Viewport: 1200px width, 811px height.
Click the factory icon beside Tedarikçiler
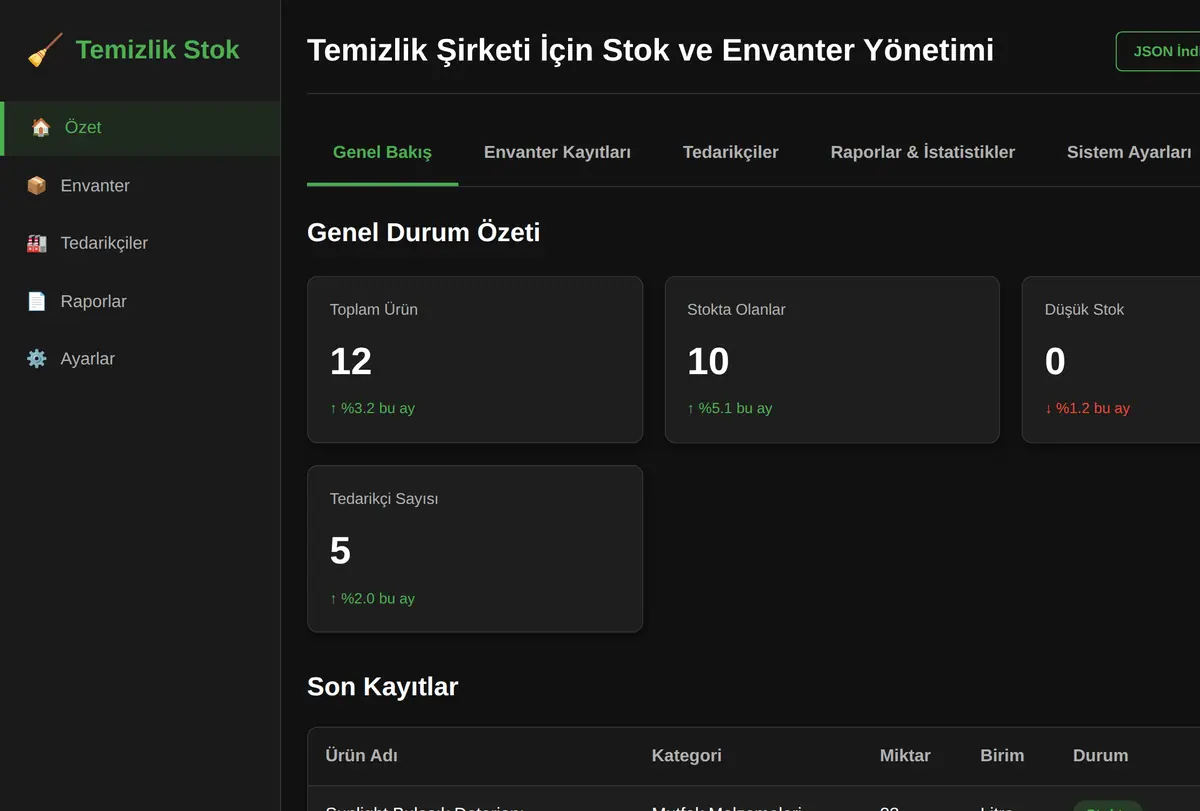tap(37, 243)
